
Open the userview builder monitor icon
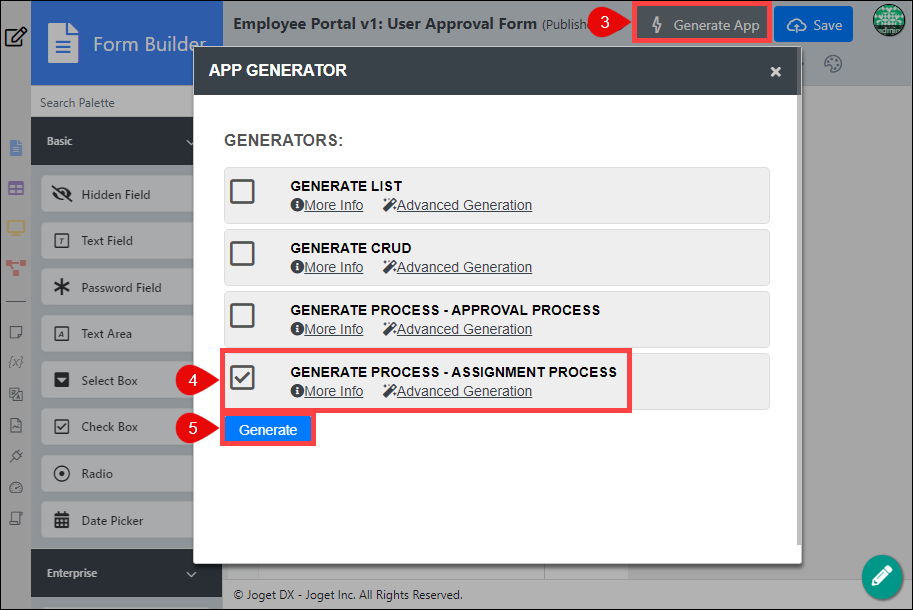pos(16,228)
